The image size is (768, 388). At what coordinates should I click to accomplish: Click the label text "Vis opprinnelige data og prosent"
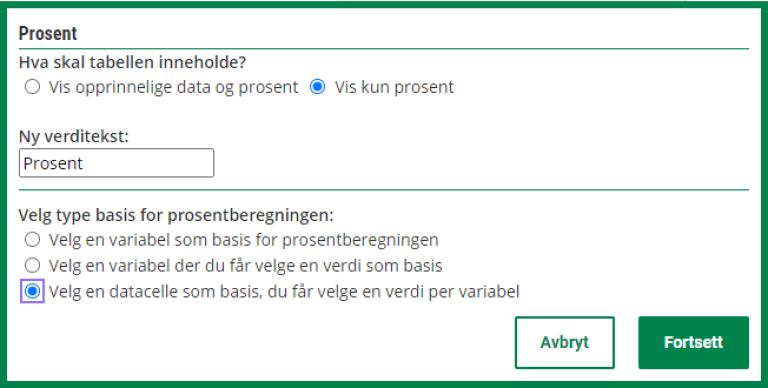[x=173, y=87]
